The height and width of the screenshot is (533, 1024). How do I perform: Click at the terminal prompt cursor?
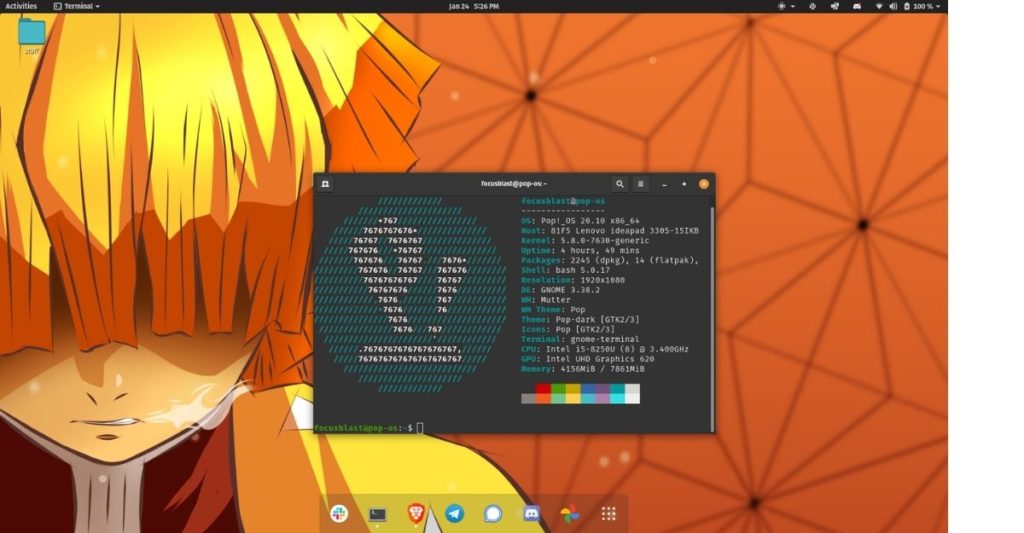pyautogui.click(x=420, y=428)
